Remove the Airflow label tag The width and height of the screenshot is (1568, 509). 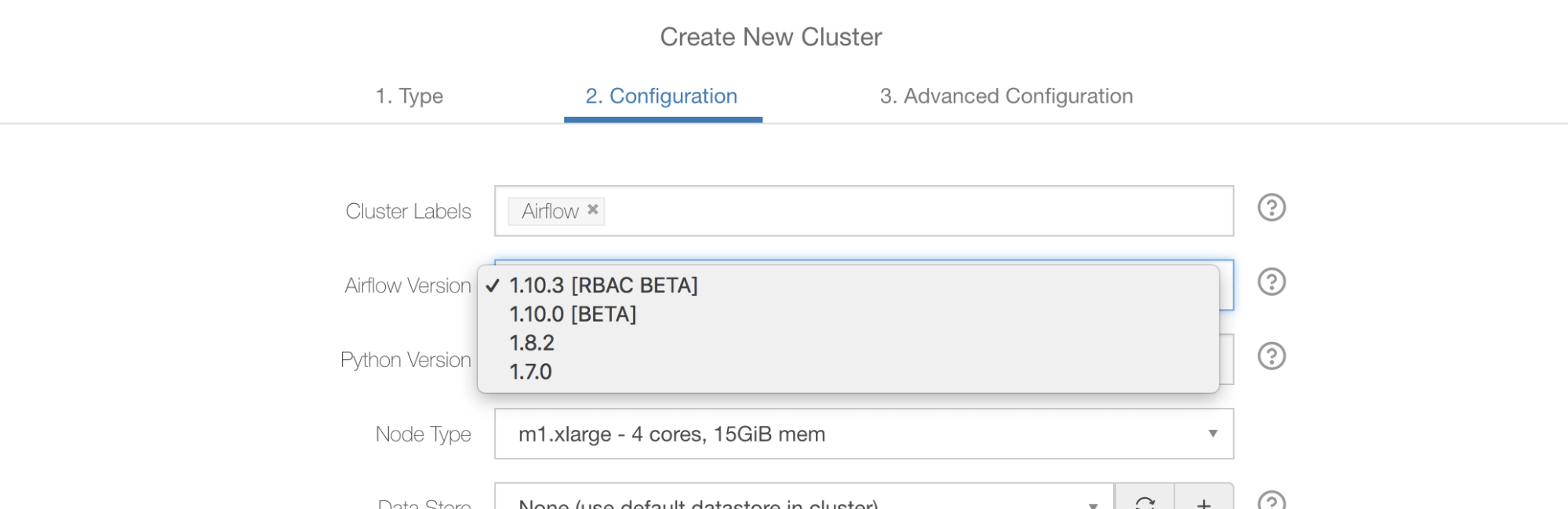click(x=593, y=209)
